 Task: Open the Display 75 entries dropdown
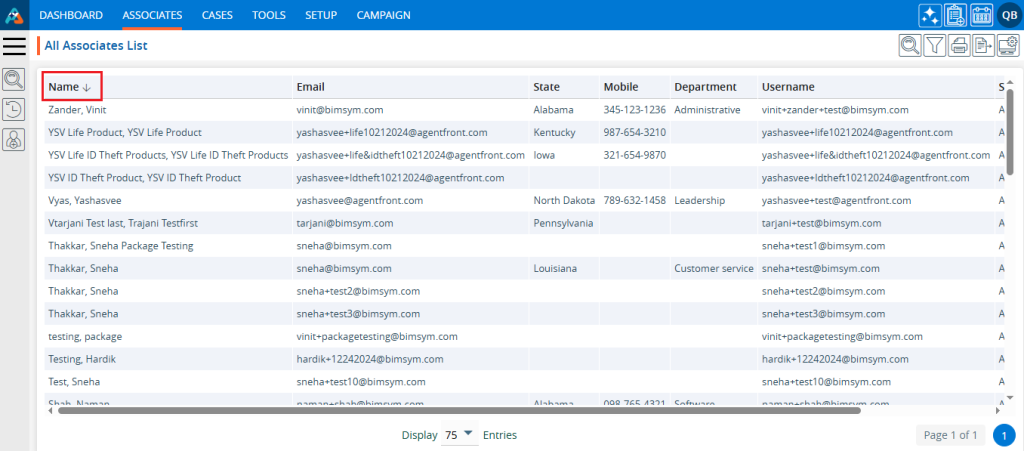(x=459, y=435)
